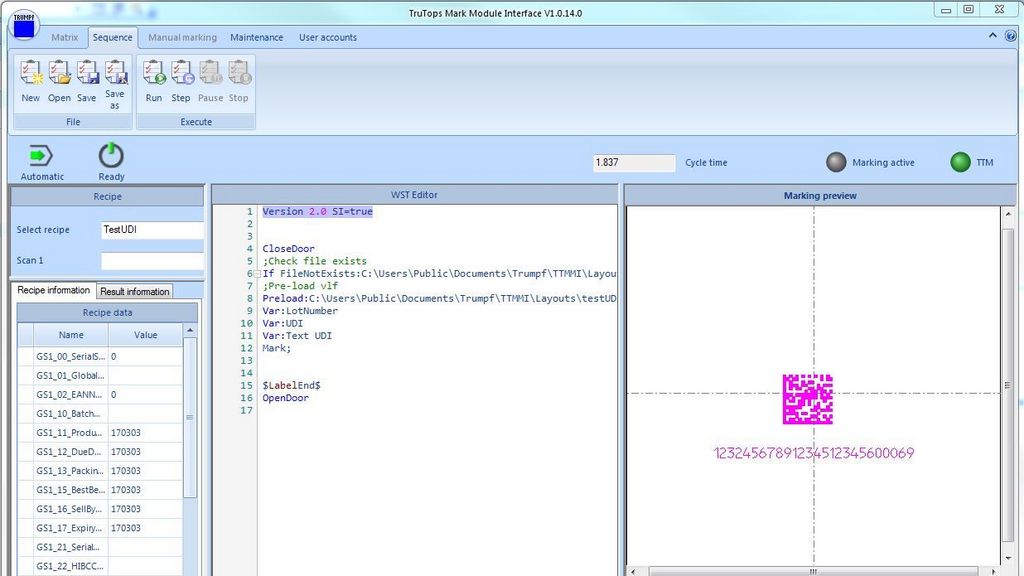Click the green Ready status icon
Screen dimensions: 1024x576
click(x=111, y=157)
